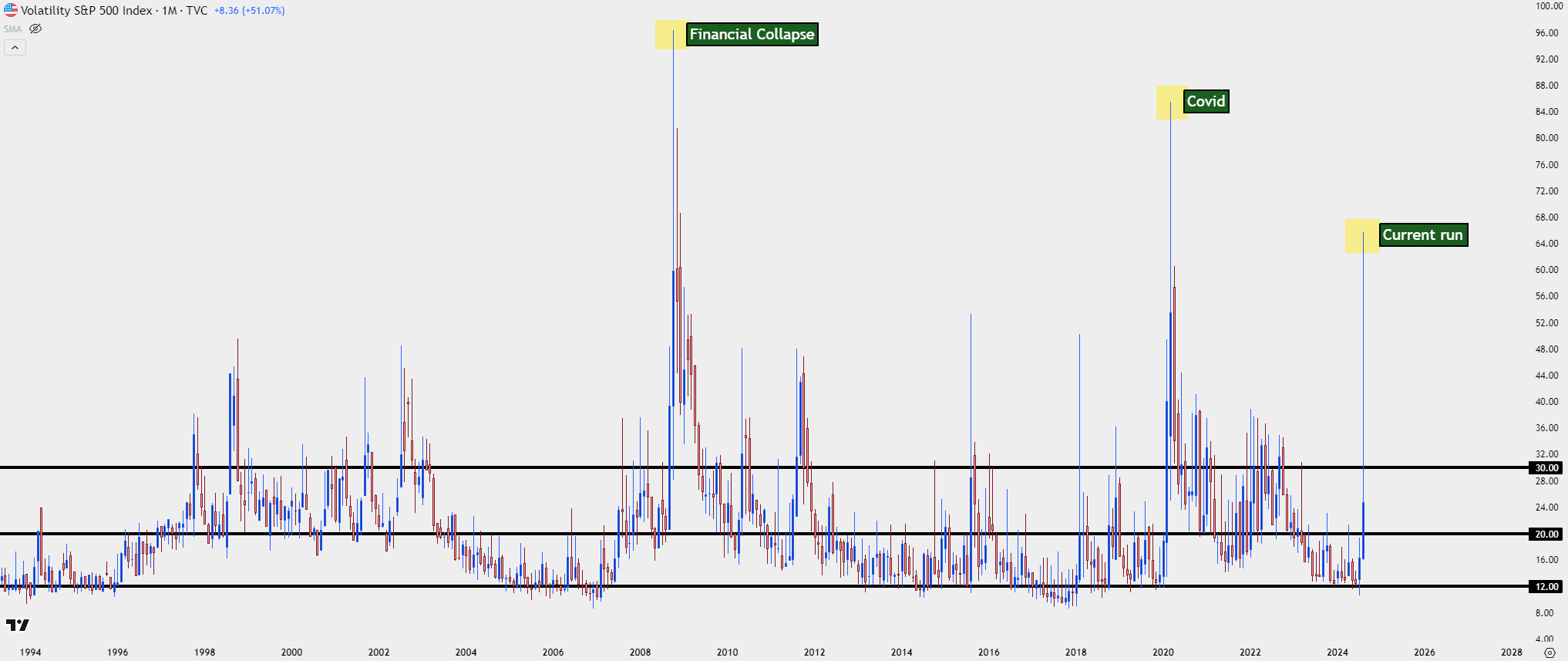Open chart scale settings gear icon
This screenshot has height=661, width=1568.
click(x=1549, y=653)
